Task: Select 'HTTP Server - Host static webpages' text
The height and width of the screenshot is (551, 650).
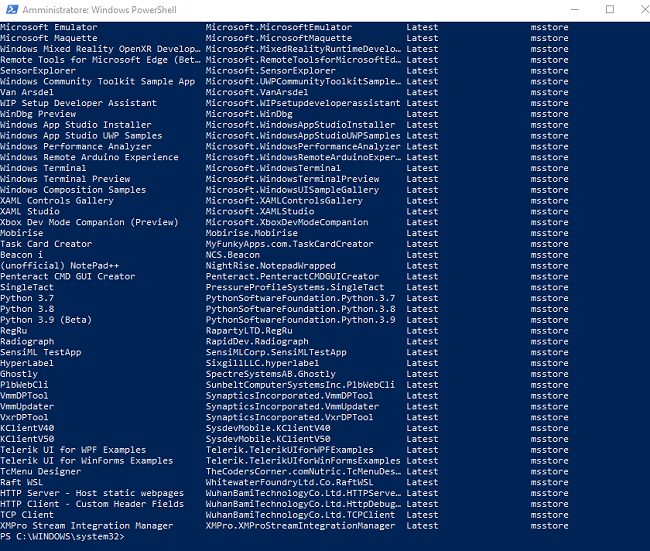Action: pos(92,493)
